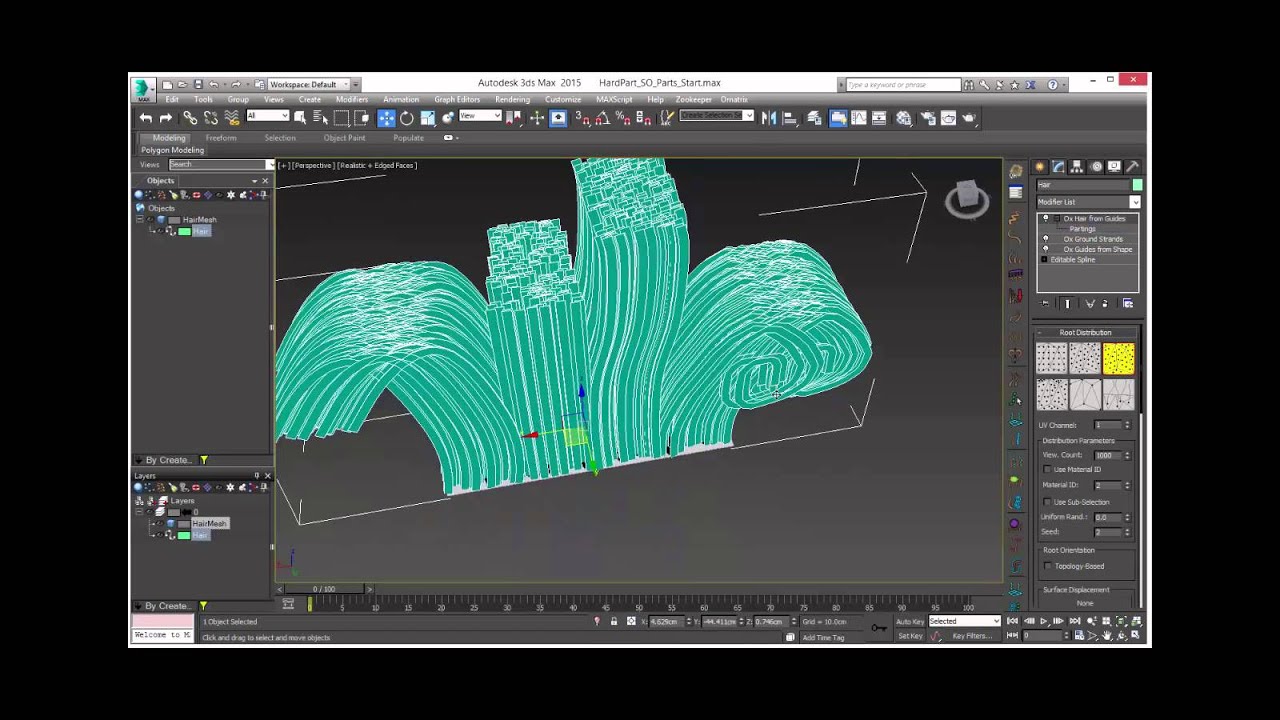Image resolution: width=1280 pixels, height=720 pixels.
Task: Toggle the 3D Snaps icon
Action: (x=583, y=118)
